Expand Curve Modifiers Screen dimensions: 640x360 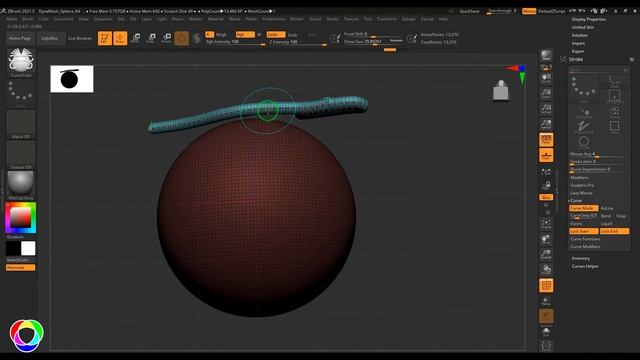tap(585, 247)
